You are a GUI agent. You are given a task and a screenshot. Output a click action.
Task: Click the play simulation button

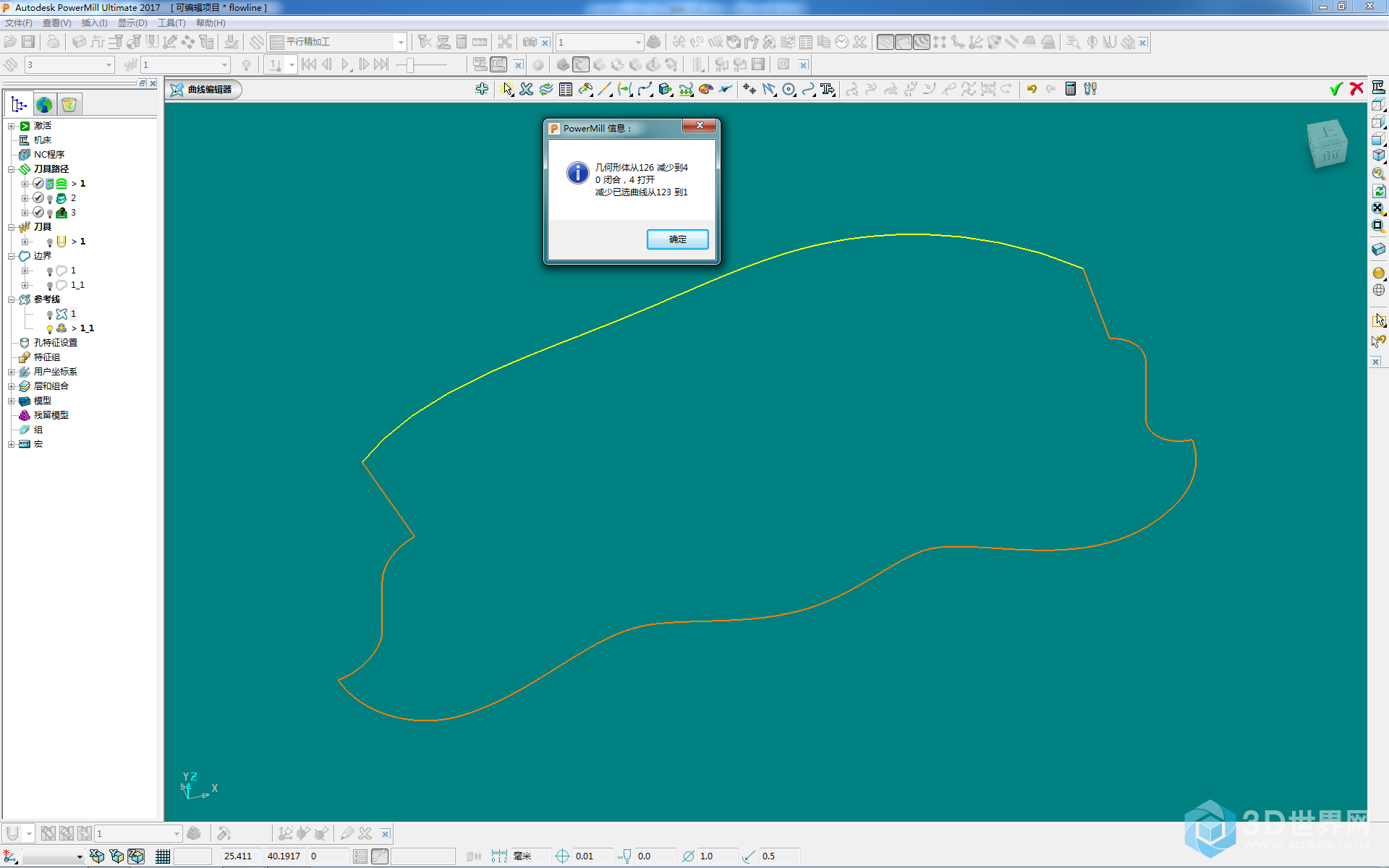click(346, 65)
